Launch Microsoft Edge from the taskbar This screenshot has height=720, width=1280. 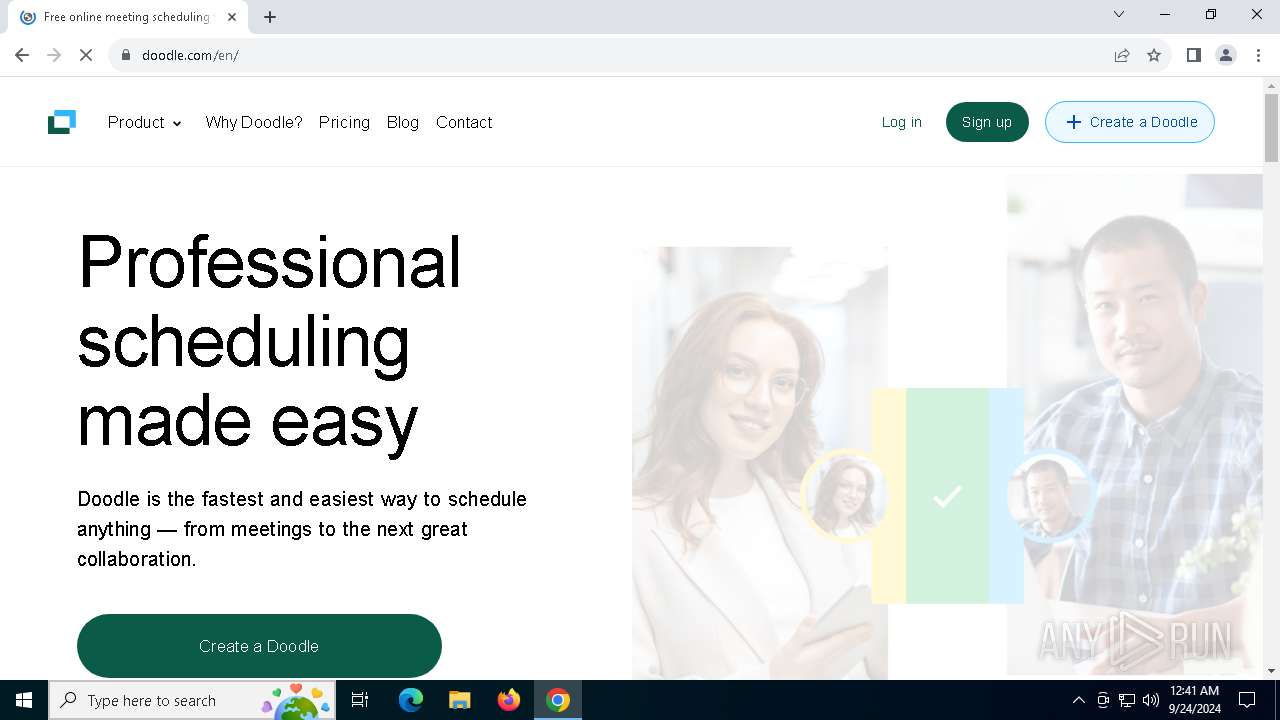(x=411, y=700)
